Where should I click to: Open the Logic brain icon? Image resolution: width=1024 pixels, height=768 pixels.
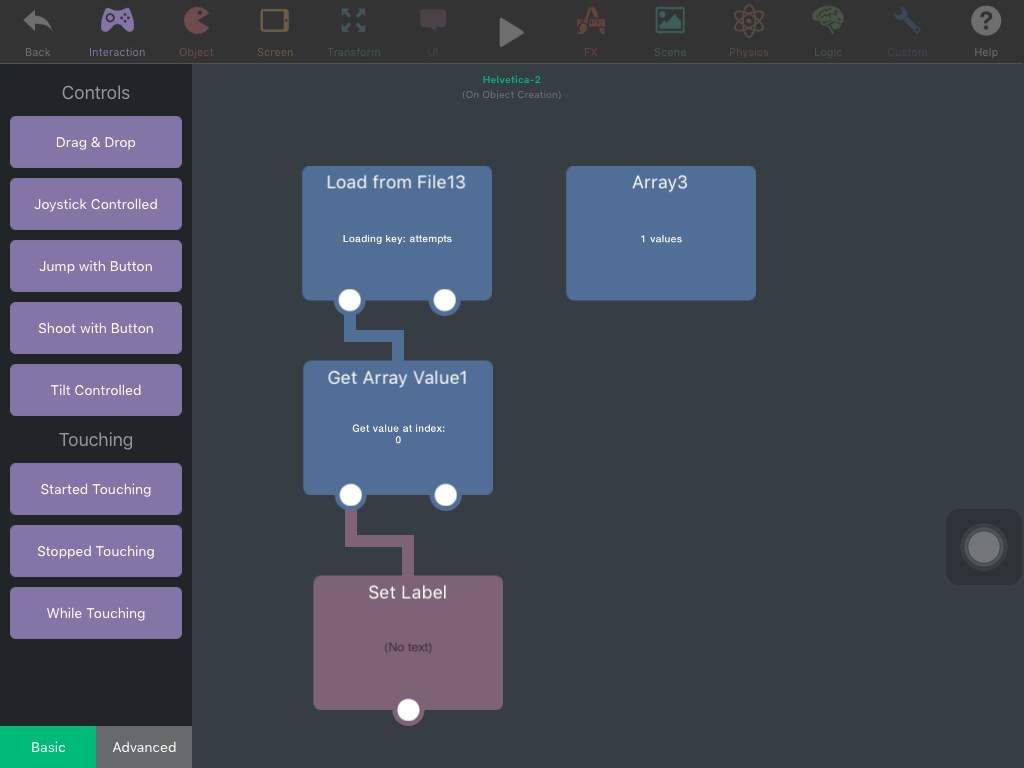click(x=827, y=22)
